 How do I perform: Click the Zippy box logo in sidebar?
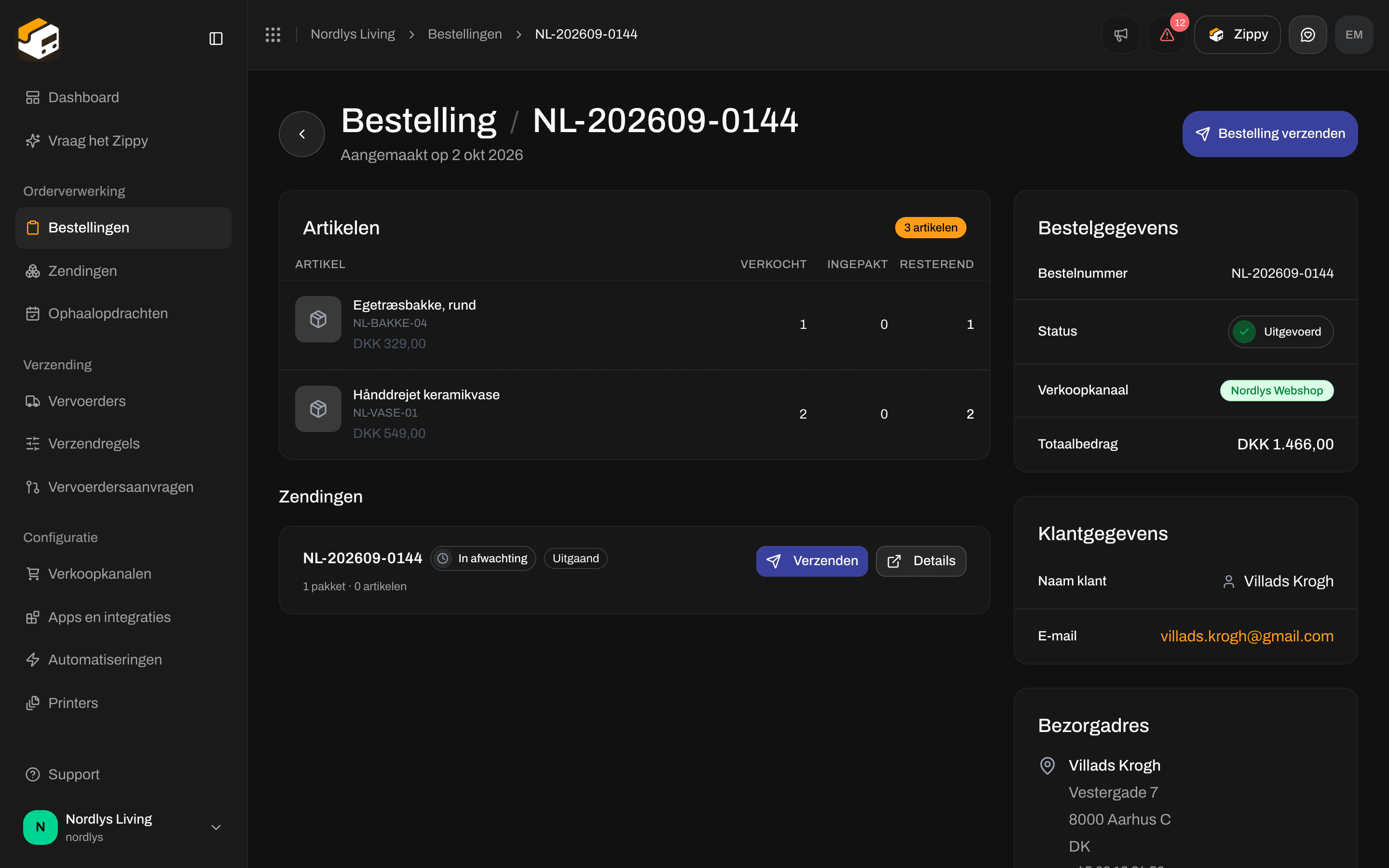click(39, 39)
